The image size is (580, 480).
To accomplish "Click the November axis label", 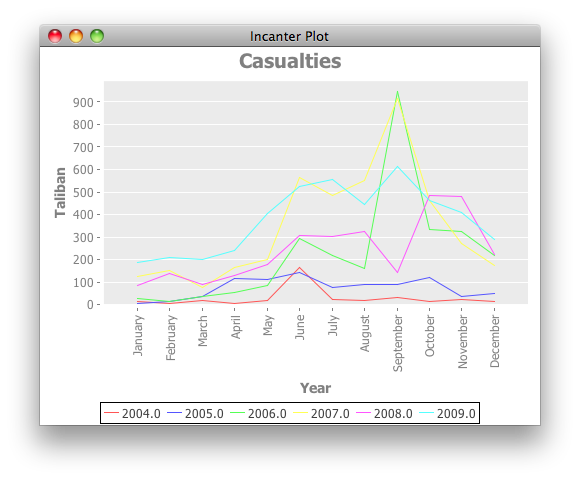I will (462, 342).
